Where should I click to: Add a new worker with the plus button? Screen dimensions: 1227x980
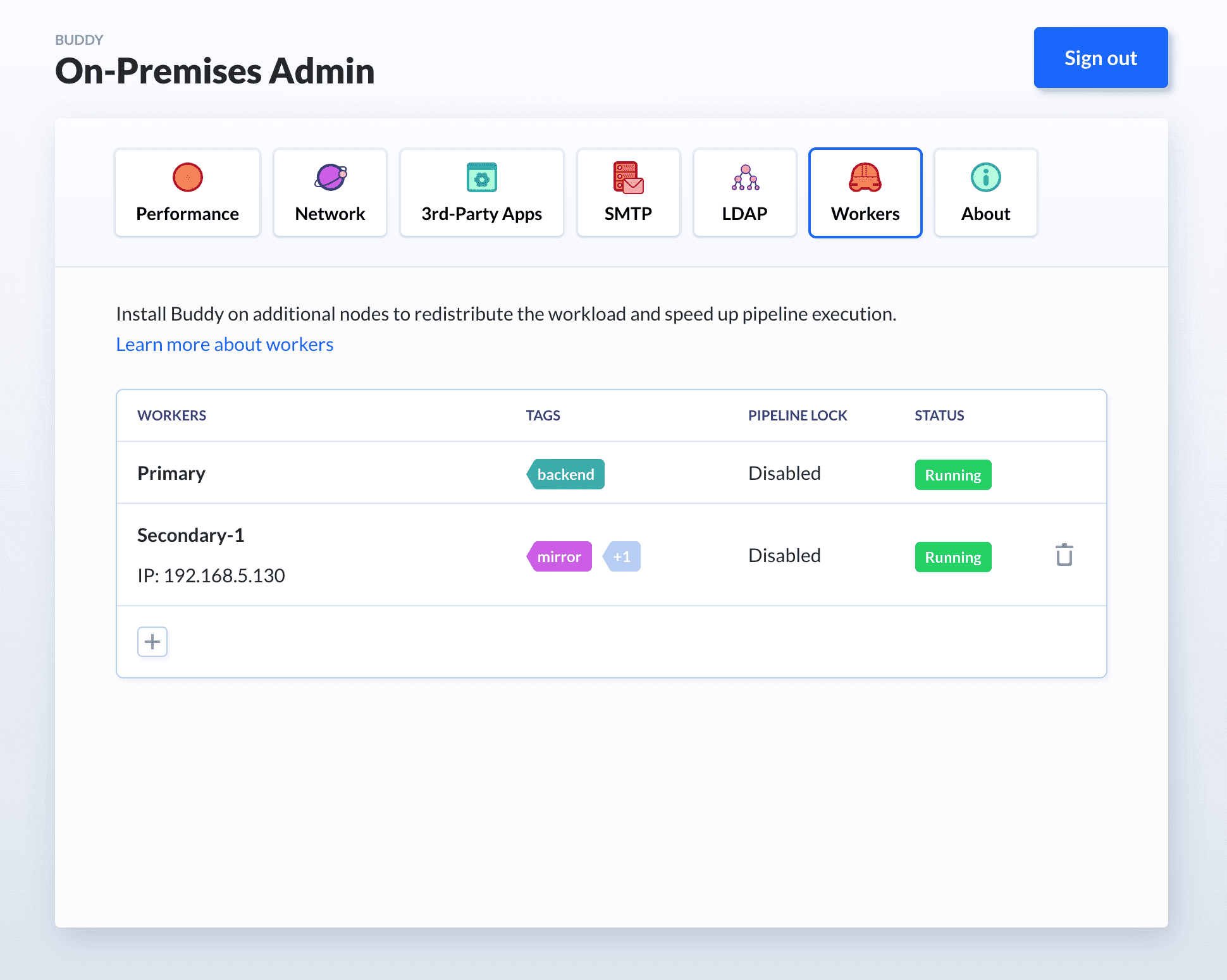[151, 641]
